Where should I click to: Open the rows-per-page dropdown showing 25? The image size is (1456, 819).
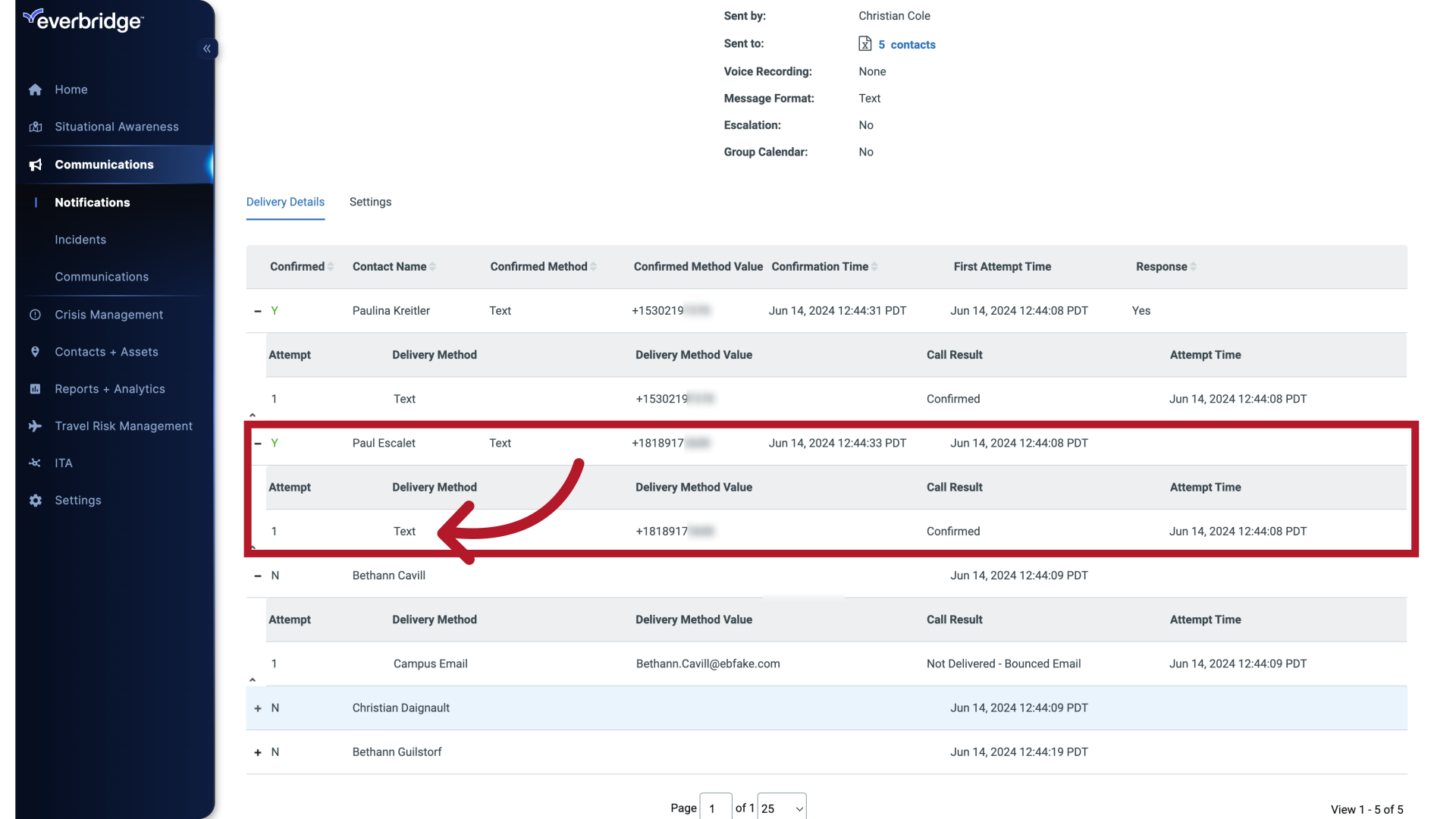(782, 808)
